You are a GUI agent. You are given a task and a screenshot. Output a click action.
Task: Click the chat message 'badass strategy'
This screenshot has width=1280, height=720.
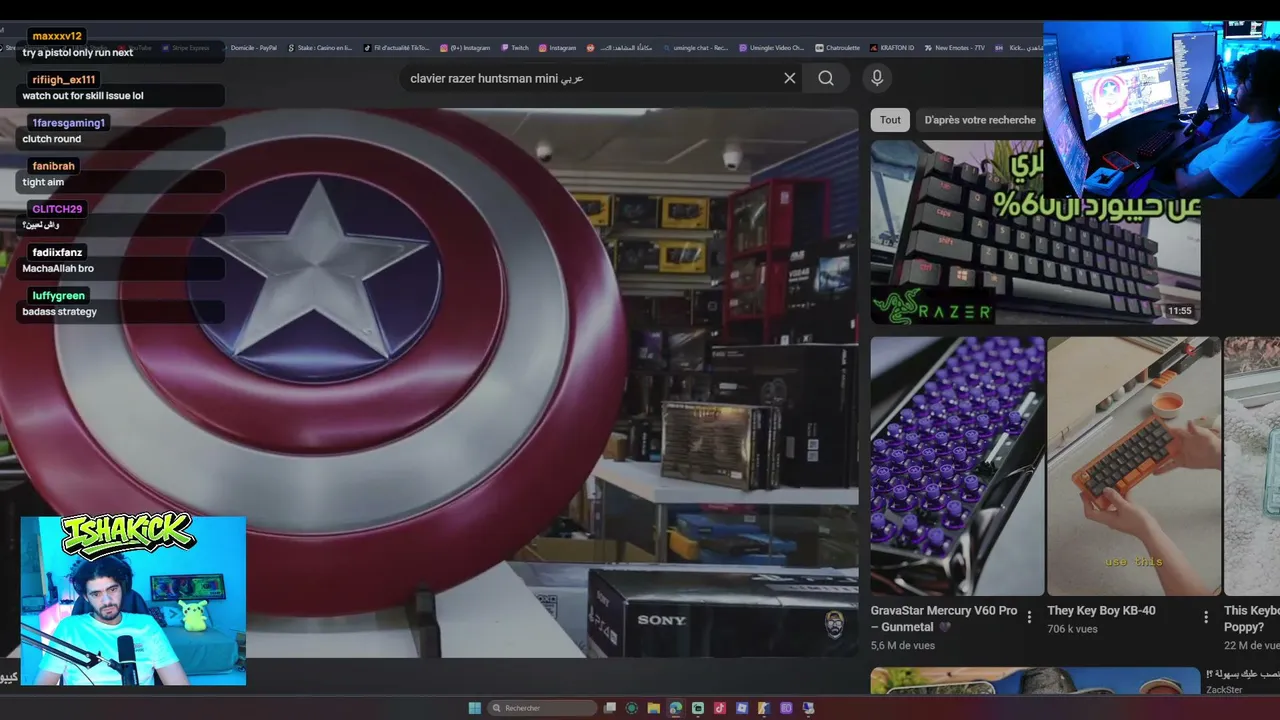coord(60,312)
